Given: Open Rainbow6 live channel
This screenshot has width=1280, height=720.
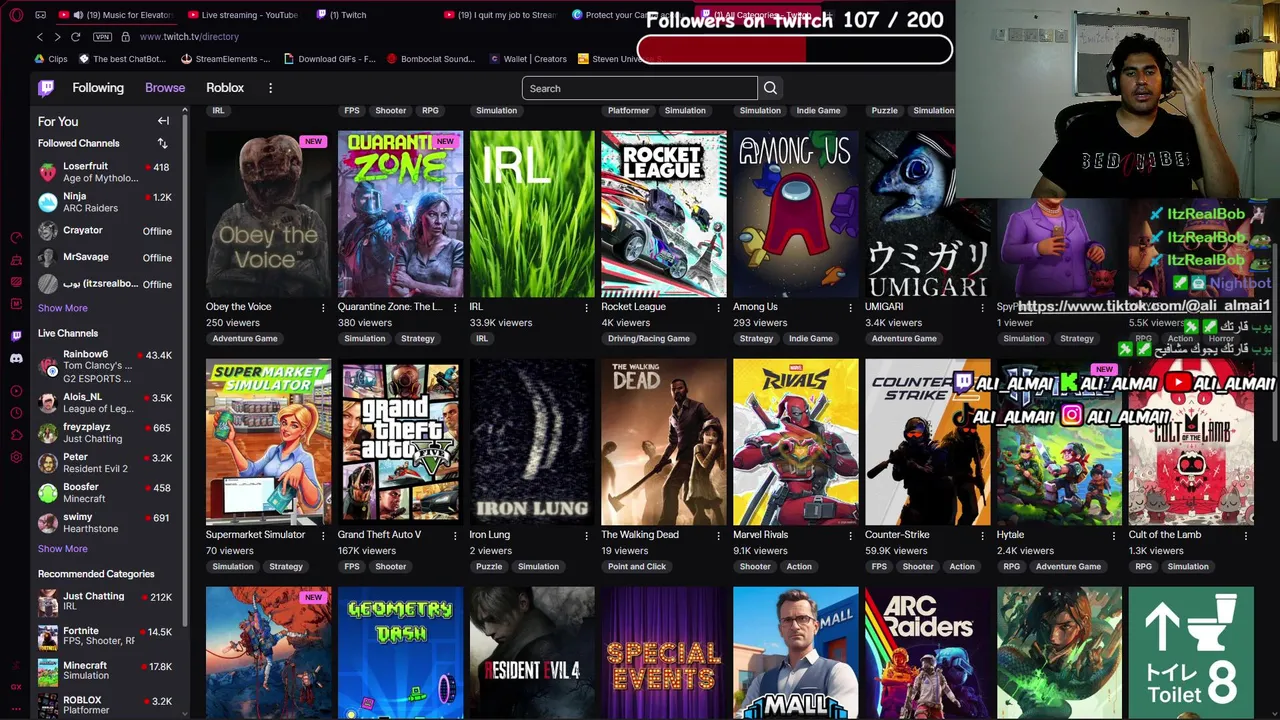Looking at the screenshot, I should pos(108,366).
